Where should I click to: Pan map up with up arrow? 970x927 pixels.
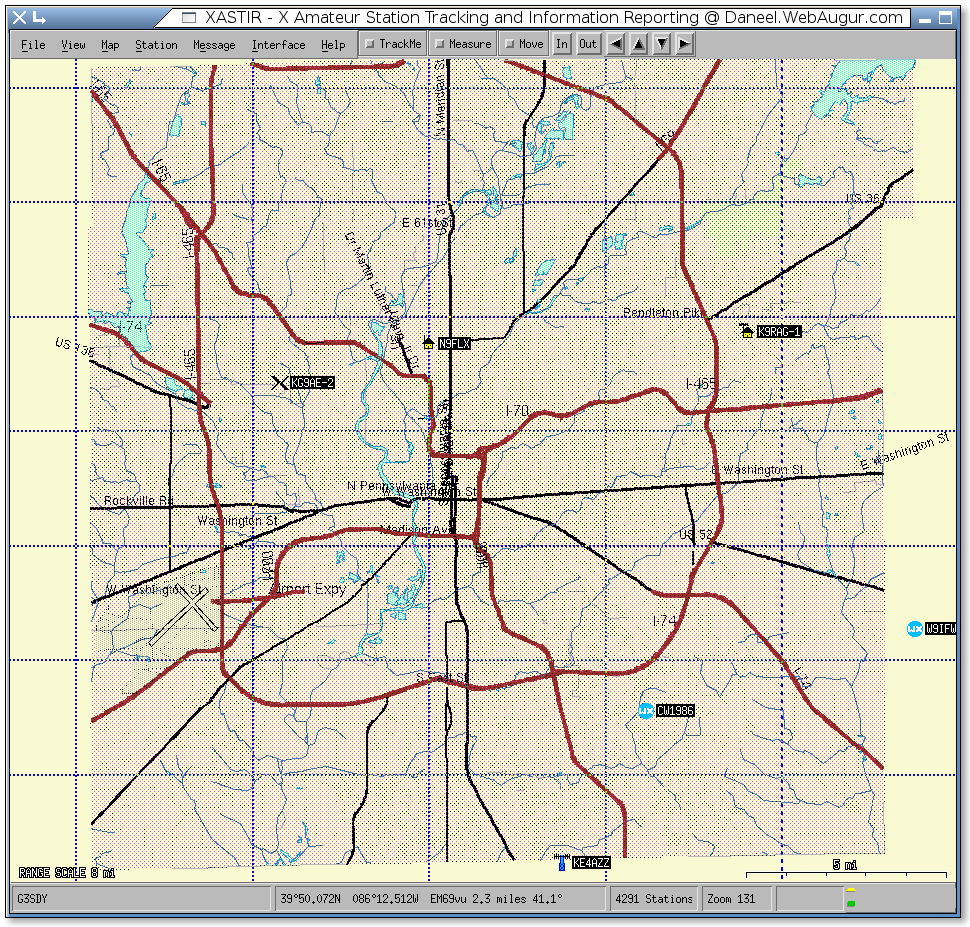click(638, 44)
